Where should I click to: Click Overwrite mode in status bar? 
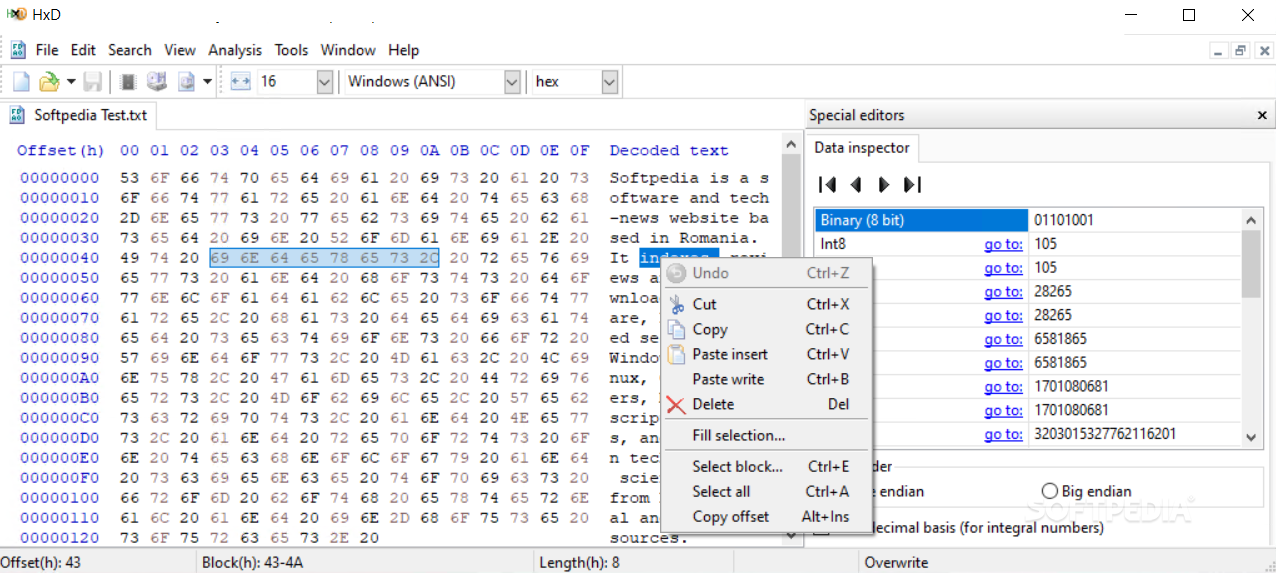point(897,563)
